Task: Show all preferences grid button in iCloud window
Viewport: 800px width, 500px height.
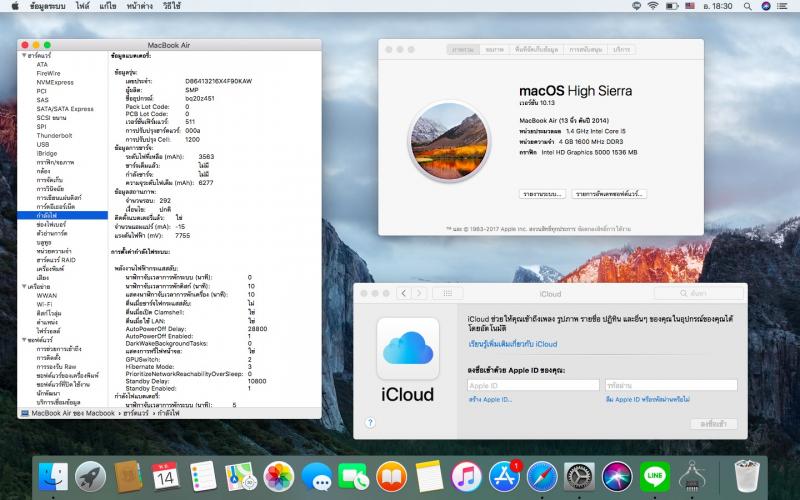Action: click(x=447, y=293)
